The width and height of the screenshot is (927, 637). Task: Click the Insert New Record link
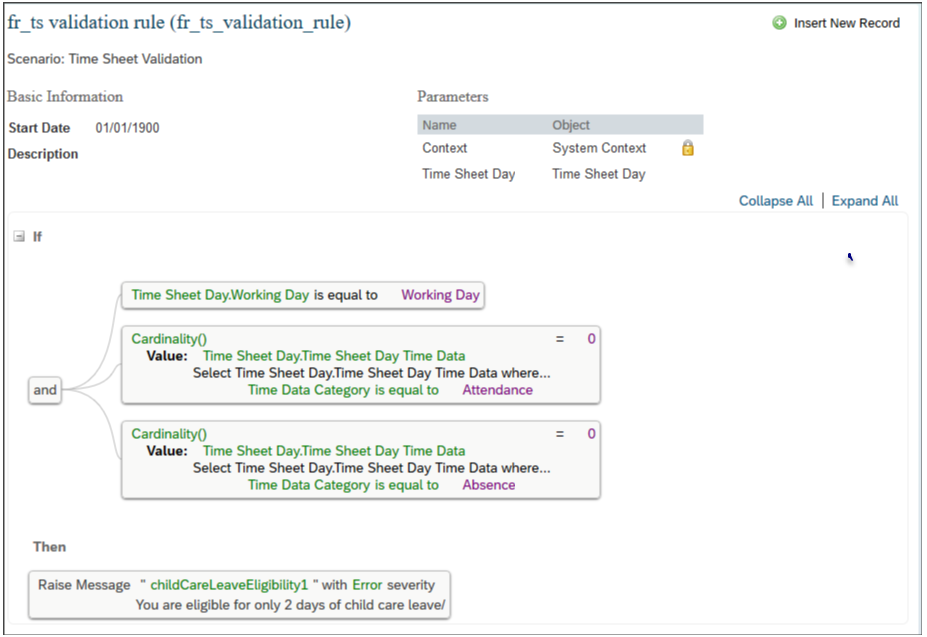(847, 23)
